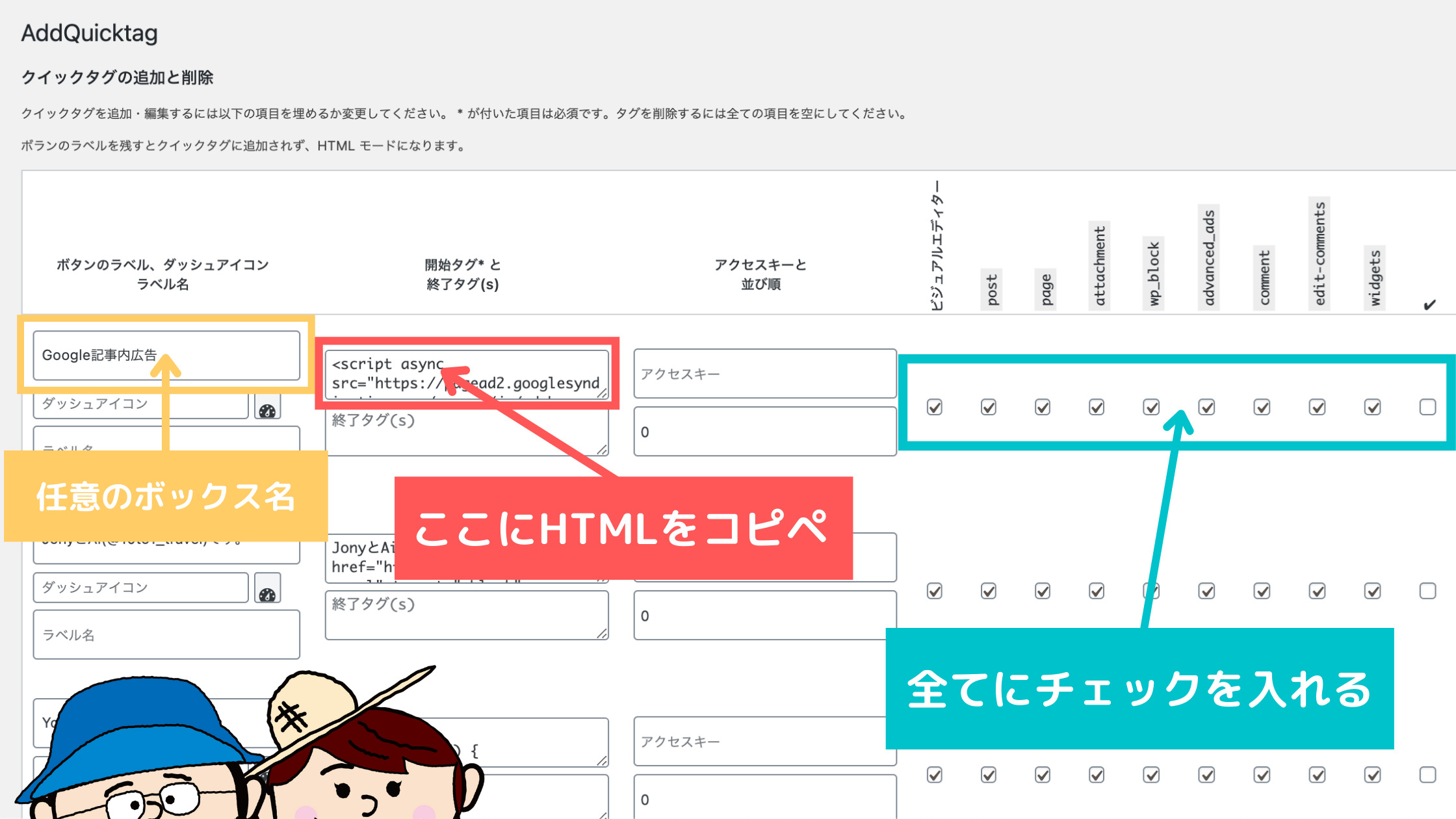This screenshot has height=819, width=1456.
Task: Click the advanced_ads column header
Action: (1209, 257)
